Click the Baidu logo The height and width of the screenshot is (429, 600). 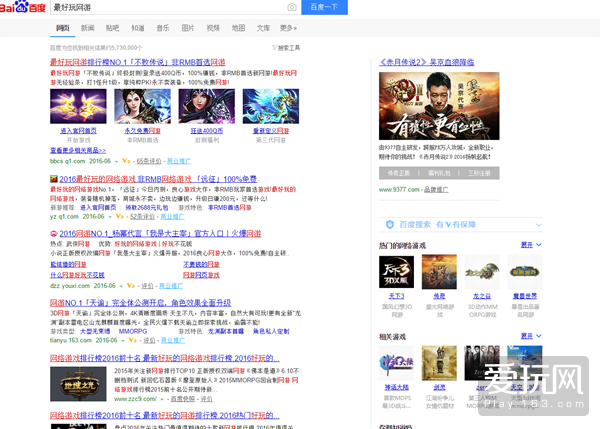[x=30, y=9]
